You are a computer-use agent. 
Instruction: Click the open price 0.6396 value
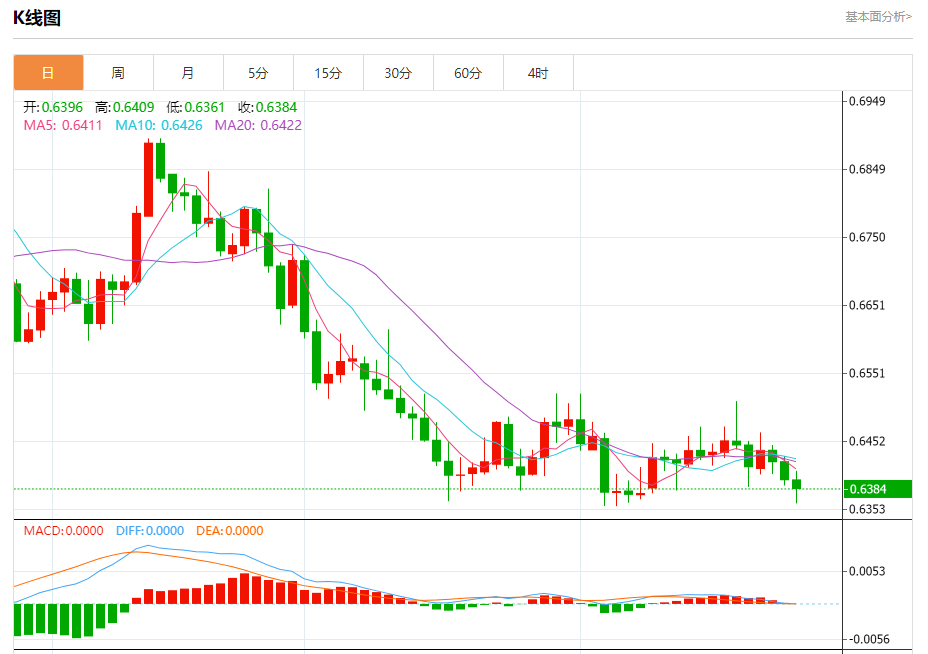click(x=62, y=107)
